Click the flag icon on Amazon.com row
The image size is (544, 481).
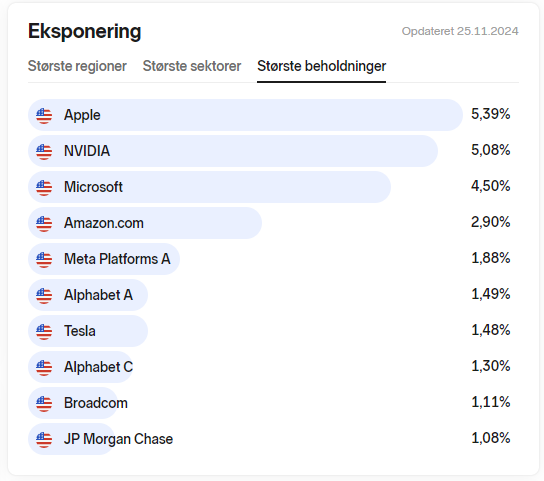click(x=44, y=223)
